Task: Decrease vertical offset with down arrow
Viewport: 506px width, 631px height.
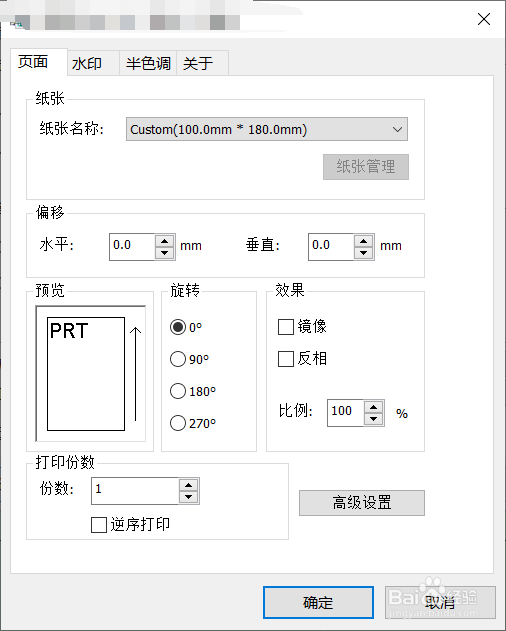Action: click(363, 253)
